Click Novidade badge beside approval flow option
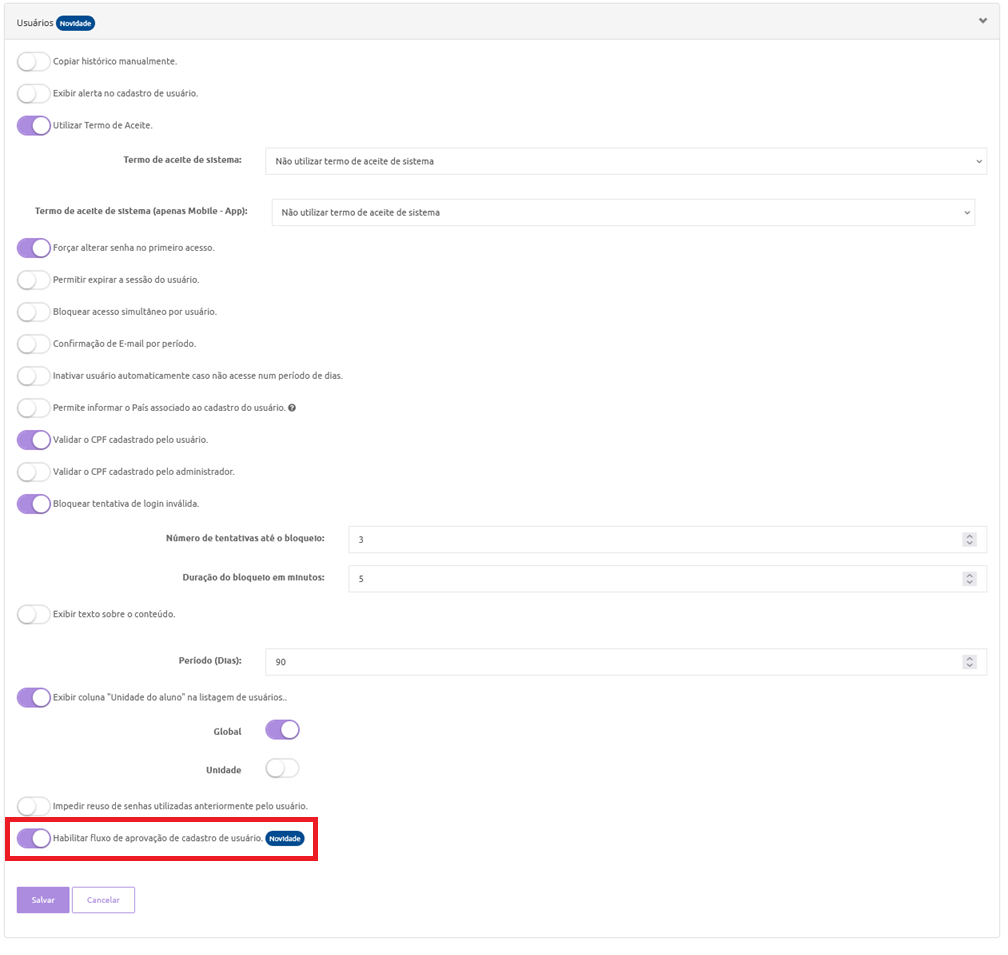The height and width of the screenshot is (955, 1008). click(284, 838)
